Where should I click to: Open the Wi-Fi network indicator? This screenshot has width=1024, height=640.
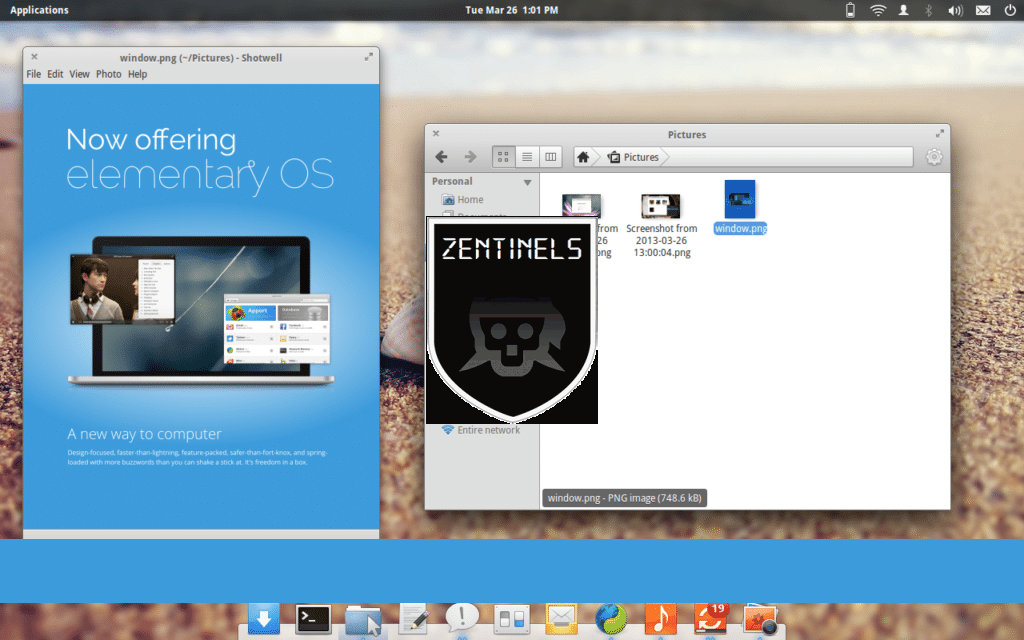point(878,10)
